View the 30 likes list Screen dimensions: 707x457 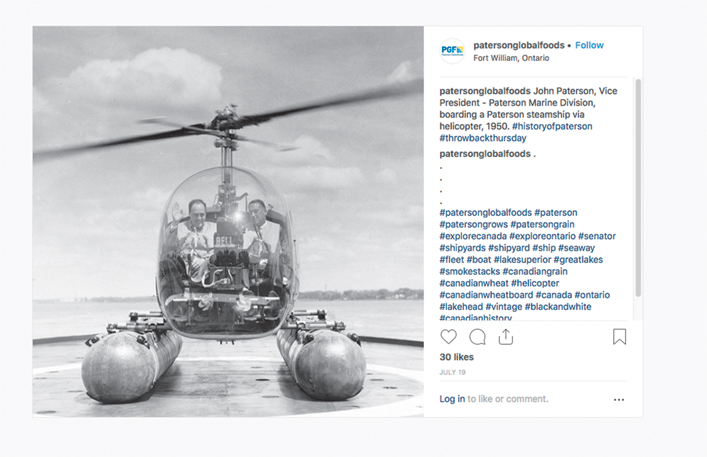pyautogui.click(x=456, y=357)
